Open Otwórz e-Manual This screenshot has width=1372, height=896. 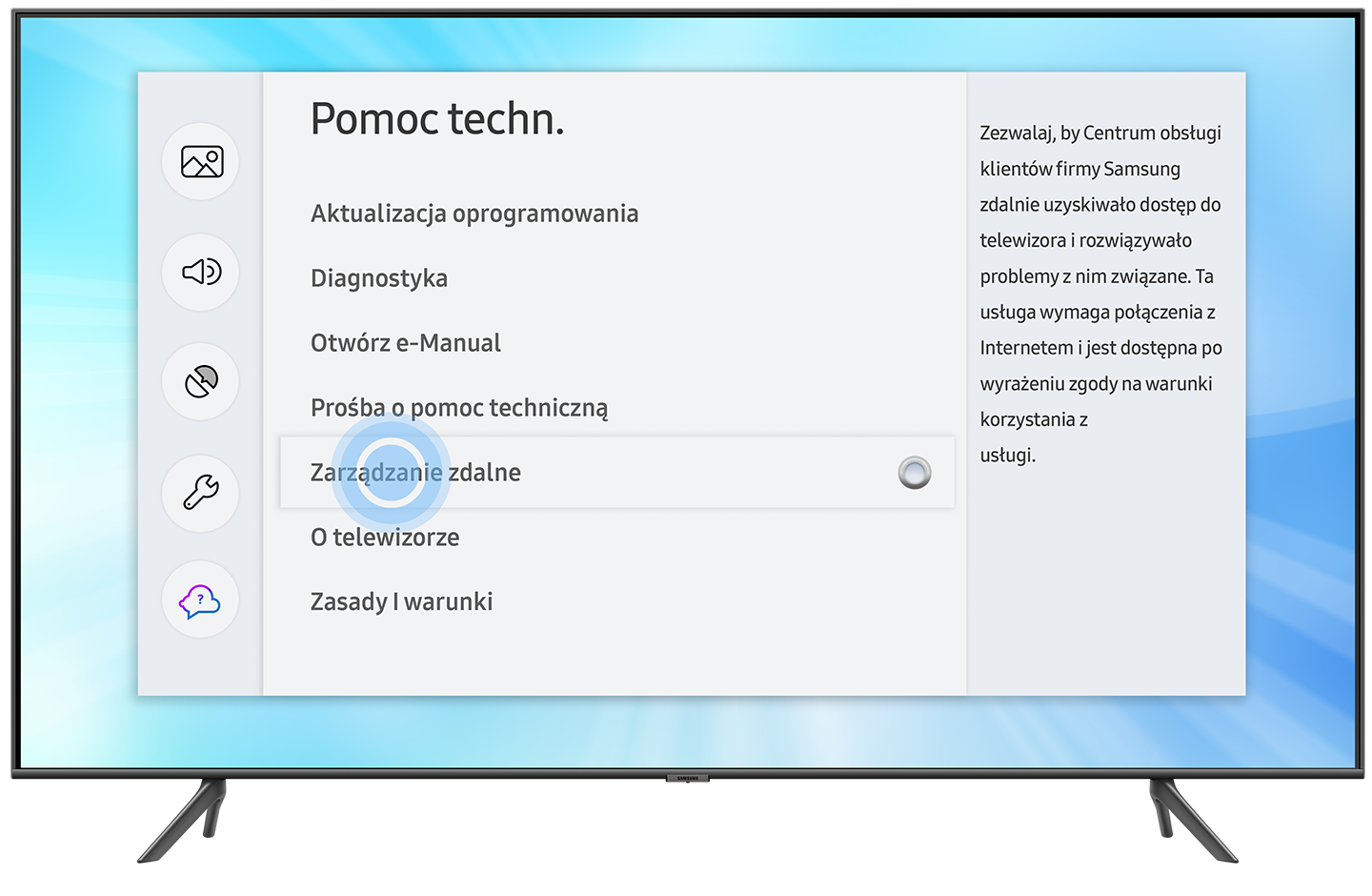pyautogui.click(x=405, y=342)
